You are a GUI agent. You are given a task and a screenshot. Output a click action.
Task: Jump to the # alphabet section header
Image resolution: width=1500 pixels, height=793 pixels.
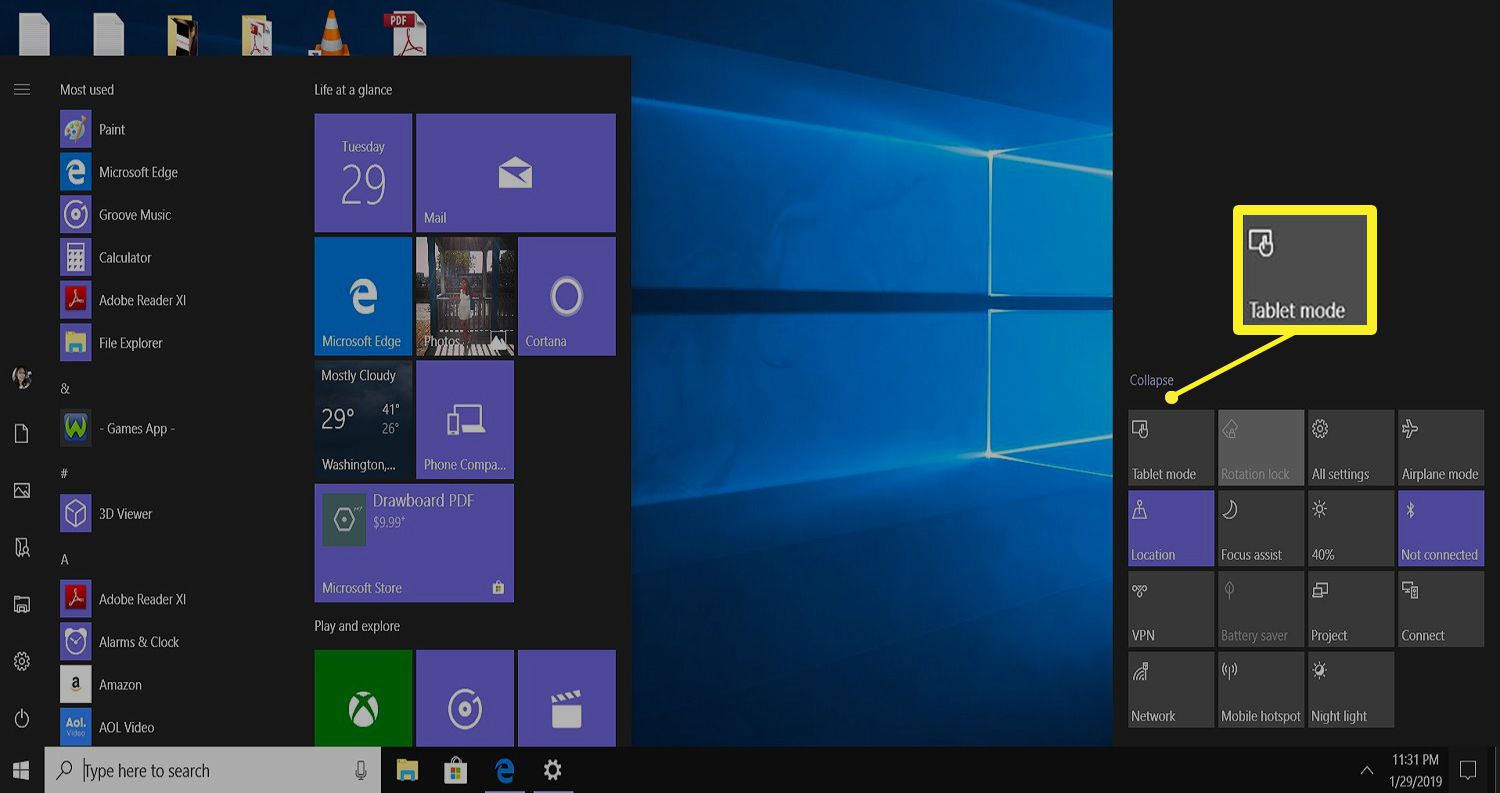64,473
